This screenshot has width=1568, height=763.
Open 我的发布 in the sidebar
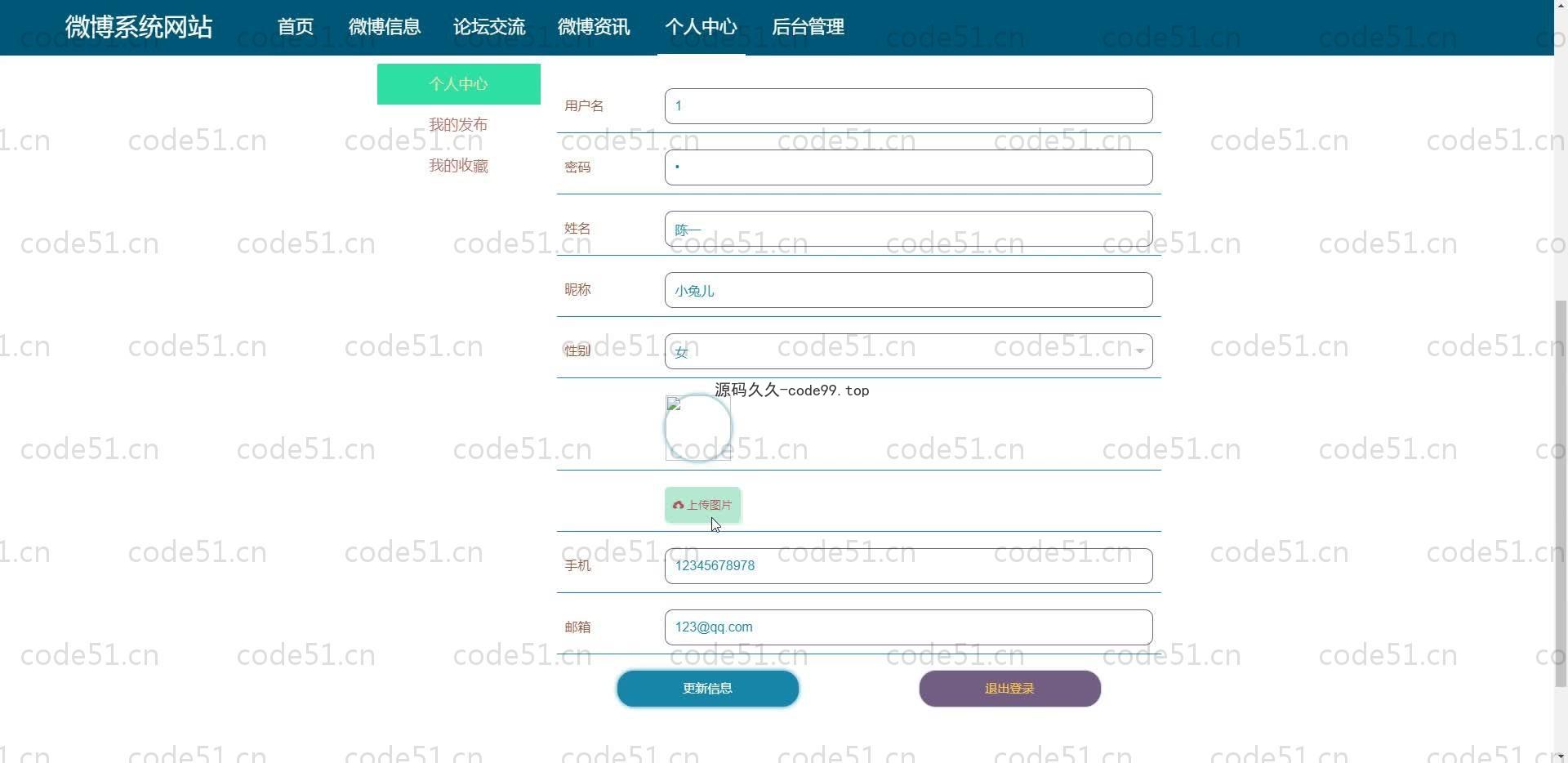459,125
